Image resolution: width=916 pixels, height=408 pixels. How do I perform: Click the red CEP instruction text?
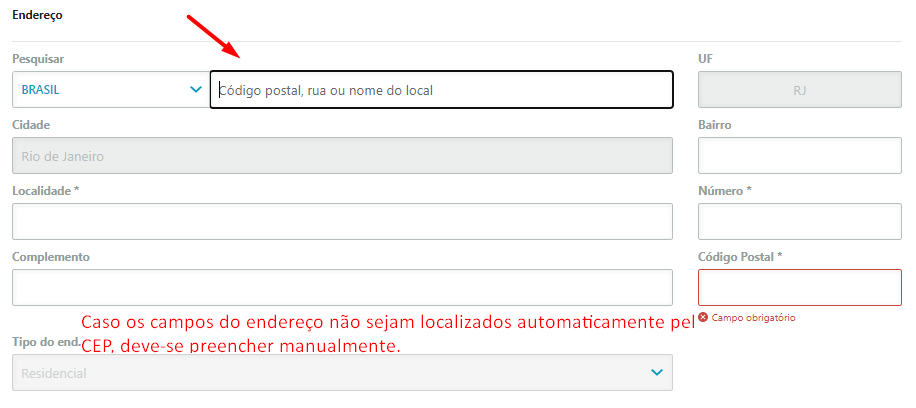(x=388, y=334)
